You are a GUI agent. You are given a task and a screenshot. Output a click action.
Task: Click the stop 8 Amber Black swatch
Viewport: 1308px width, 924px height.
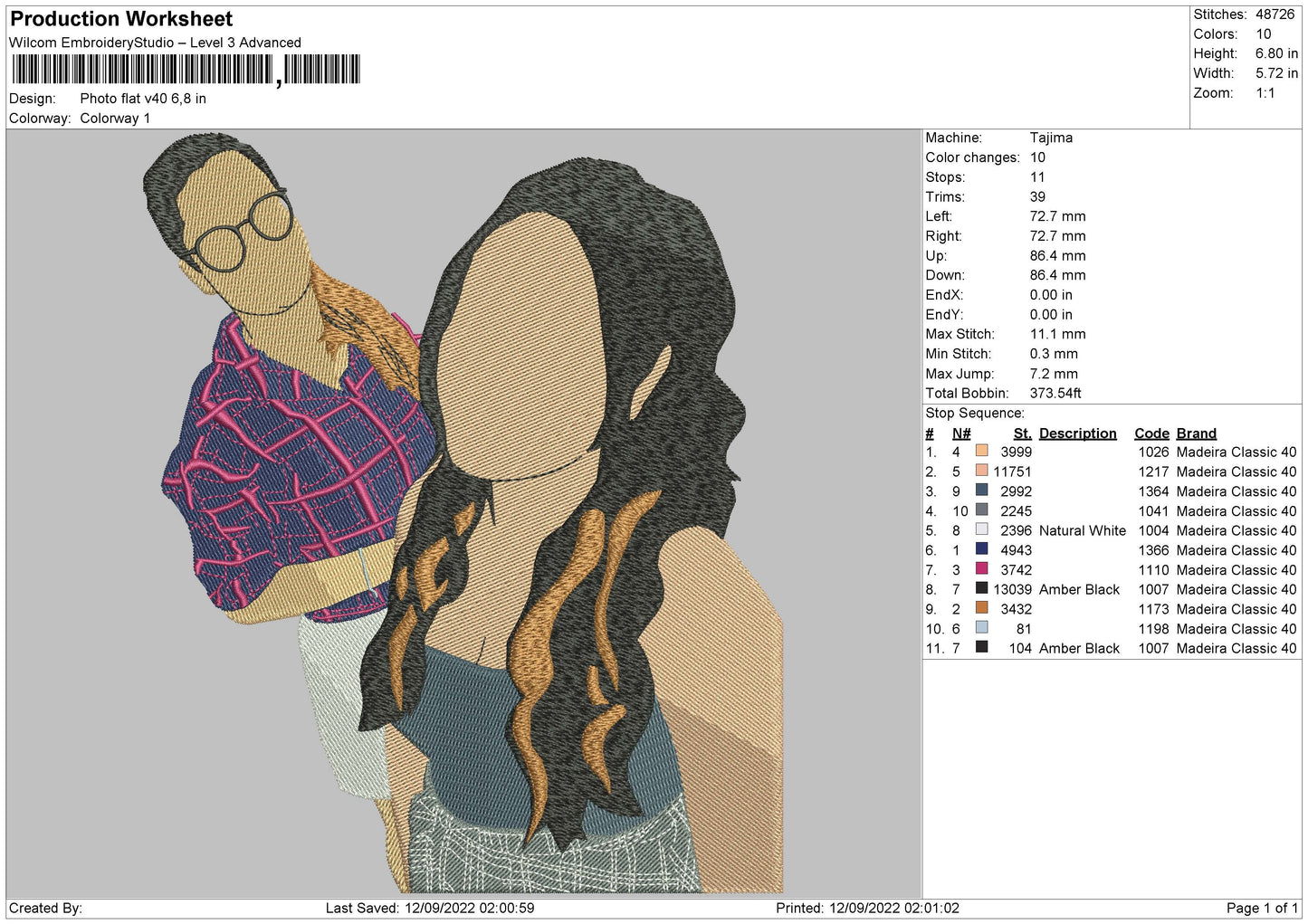[x=981, y=588]
